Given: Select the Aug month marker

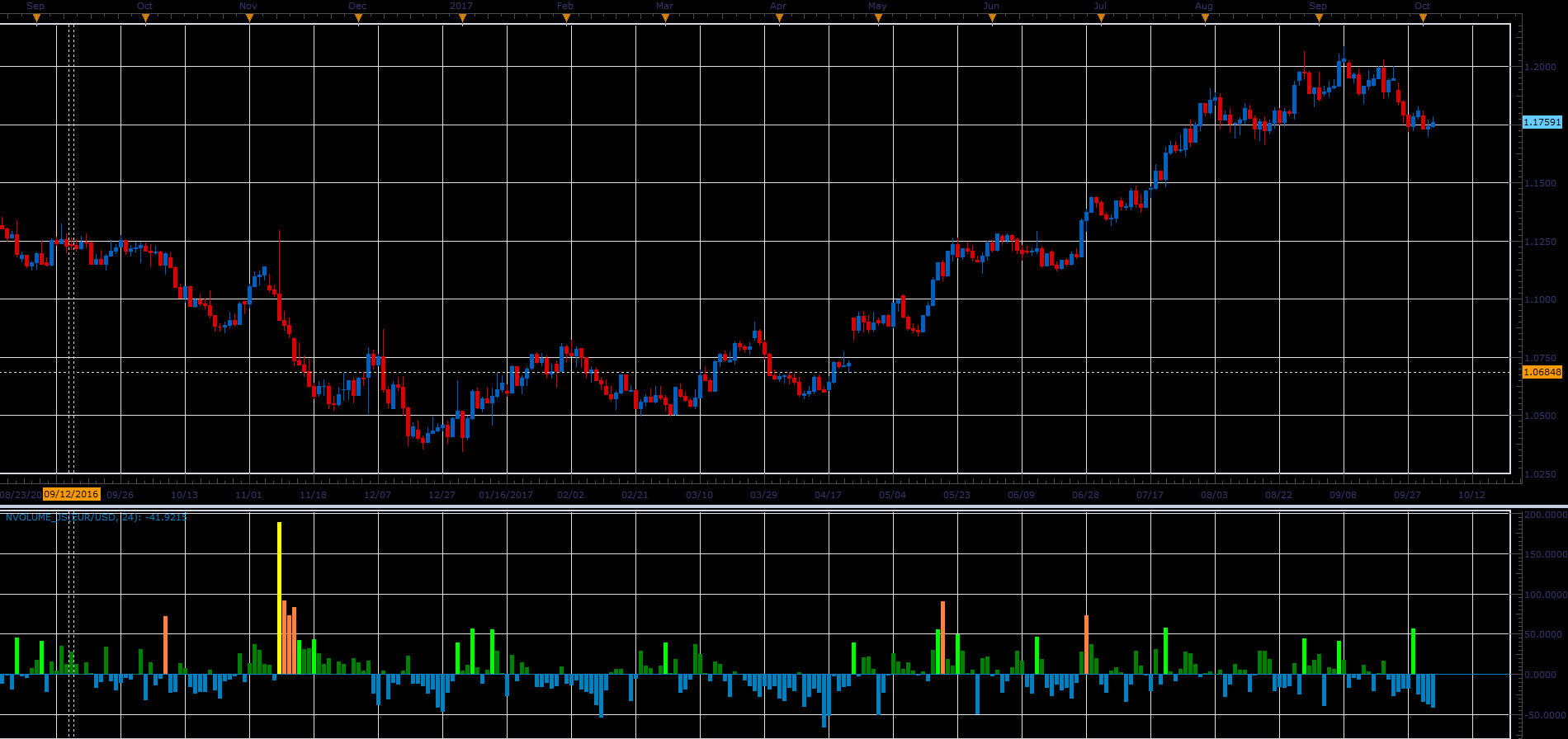Looking at the screenshot, I should tap(1204, 6).
